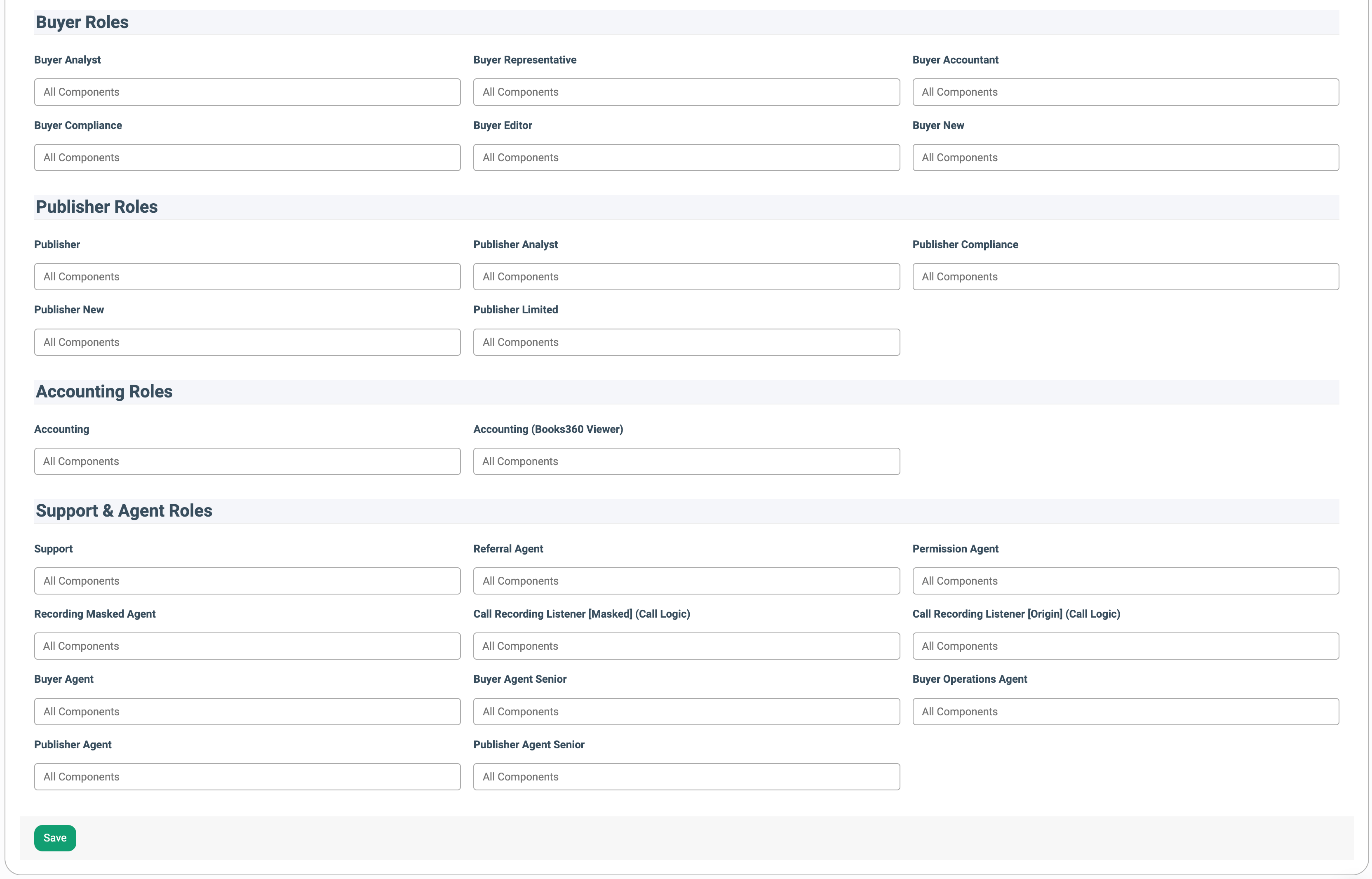This screenshot has height=879, width=1372.
Task: Click the Accounting (Books360 Viewer) label
Action: tap(548, 429)
